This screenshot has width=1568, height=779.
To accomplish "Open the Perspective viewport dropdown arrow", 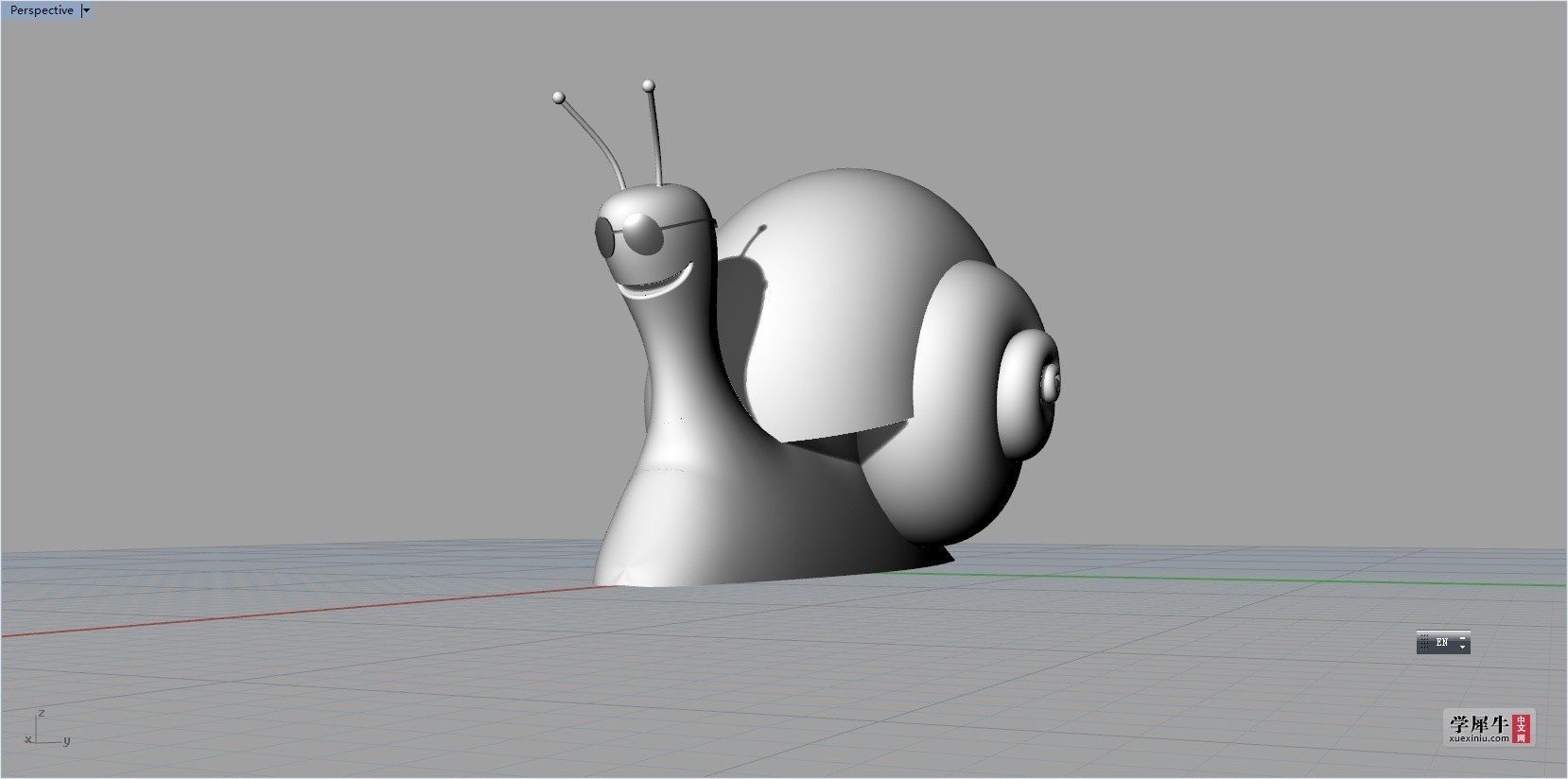I will point(87,10).
